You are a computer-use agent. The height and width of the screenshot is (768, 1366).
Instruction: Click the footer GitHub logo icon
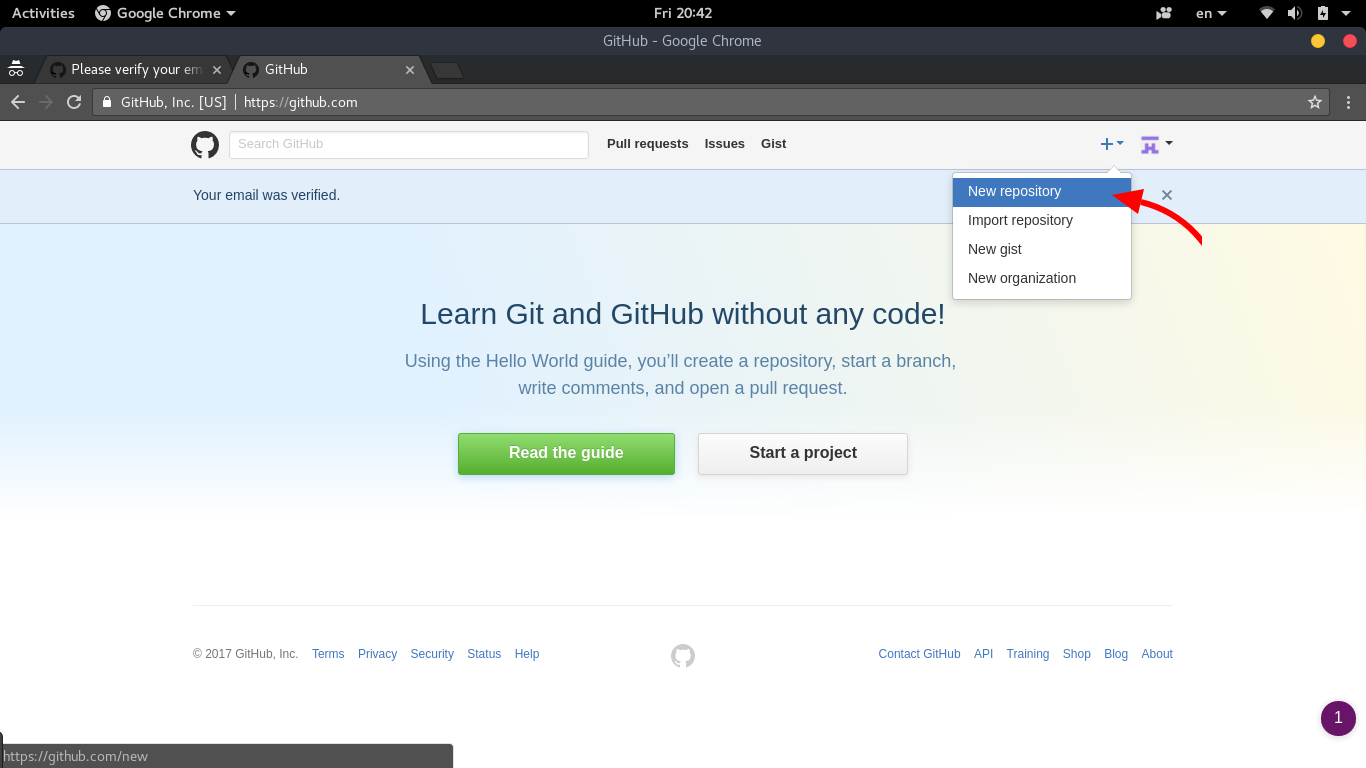click(683, 656)
